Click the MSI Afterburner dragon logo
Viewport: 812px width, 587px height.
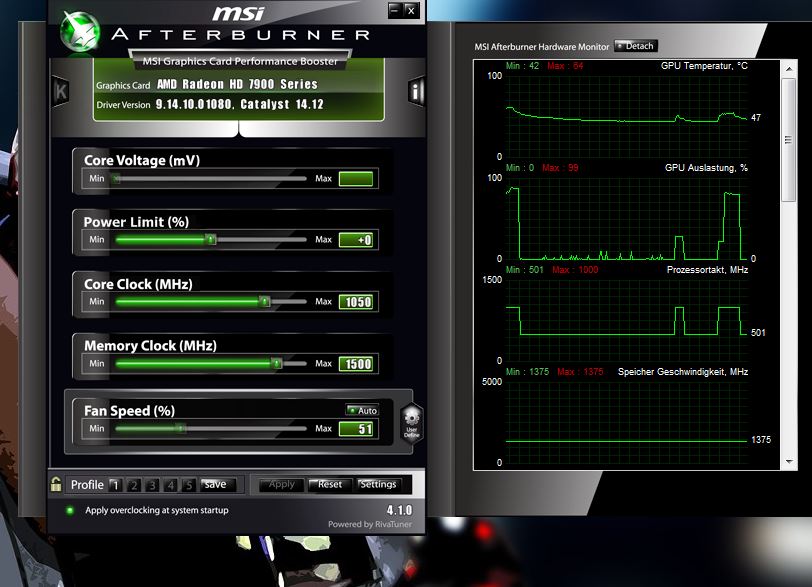80,32
